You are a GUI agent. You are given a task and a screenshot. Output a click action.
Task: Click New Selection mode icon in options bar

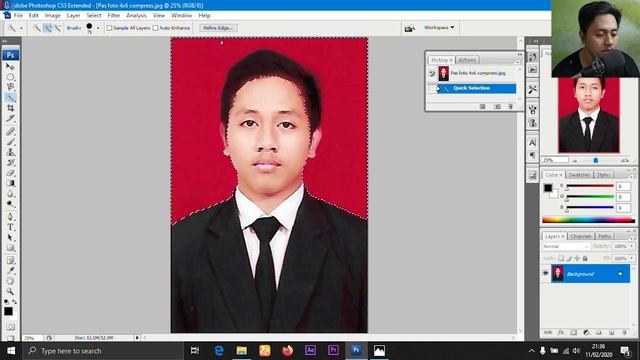(x=37, y=28)
